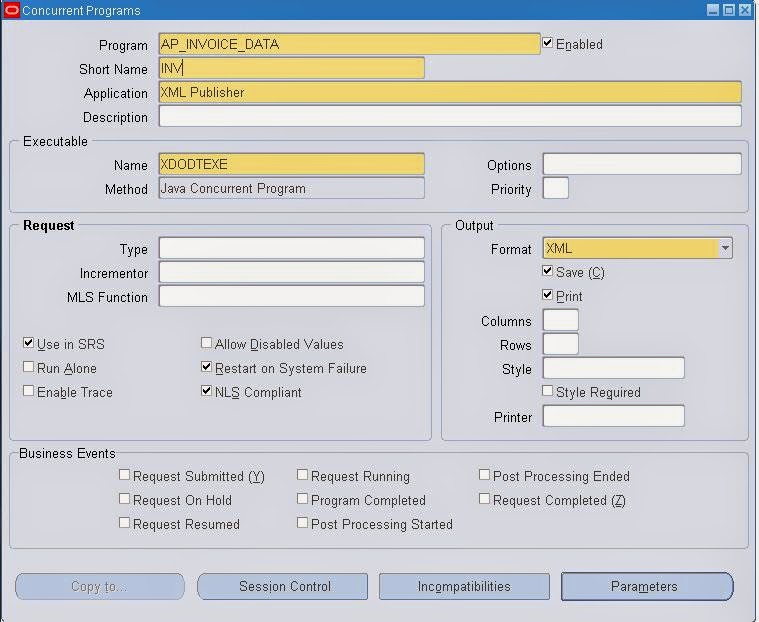This screenshot has height=622, width=759.
Task: Click the Printer field
Action: pyautogui.click(x=614, y=416)
